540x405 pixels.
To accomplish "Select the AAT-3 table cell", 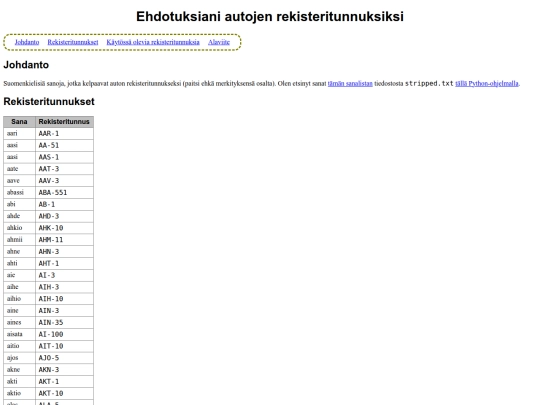I will (x=64, y=169).
